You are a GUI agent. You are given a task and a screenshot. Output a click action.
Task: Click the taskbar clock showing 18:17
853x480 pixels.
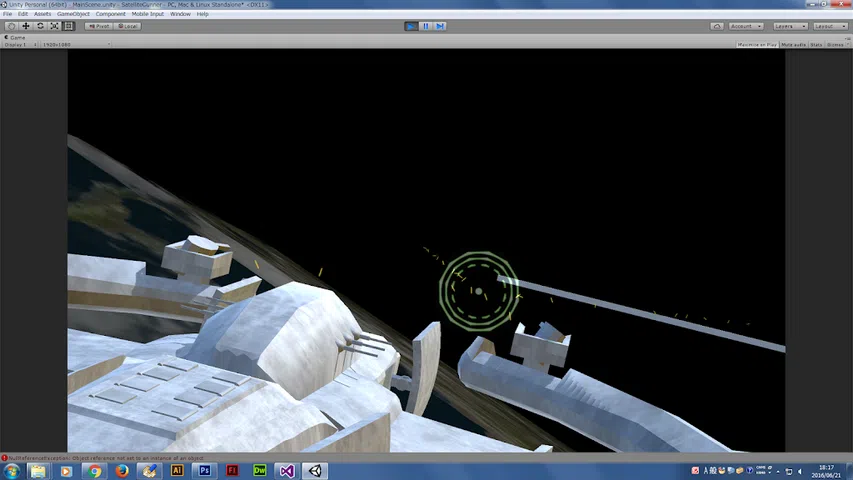[x=826, y=471]
